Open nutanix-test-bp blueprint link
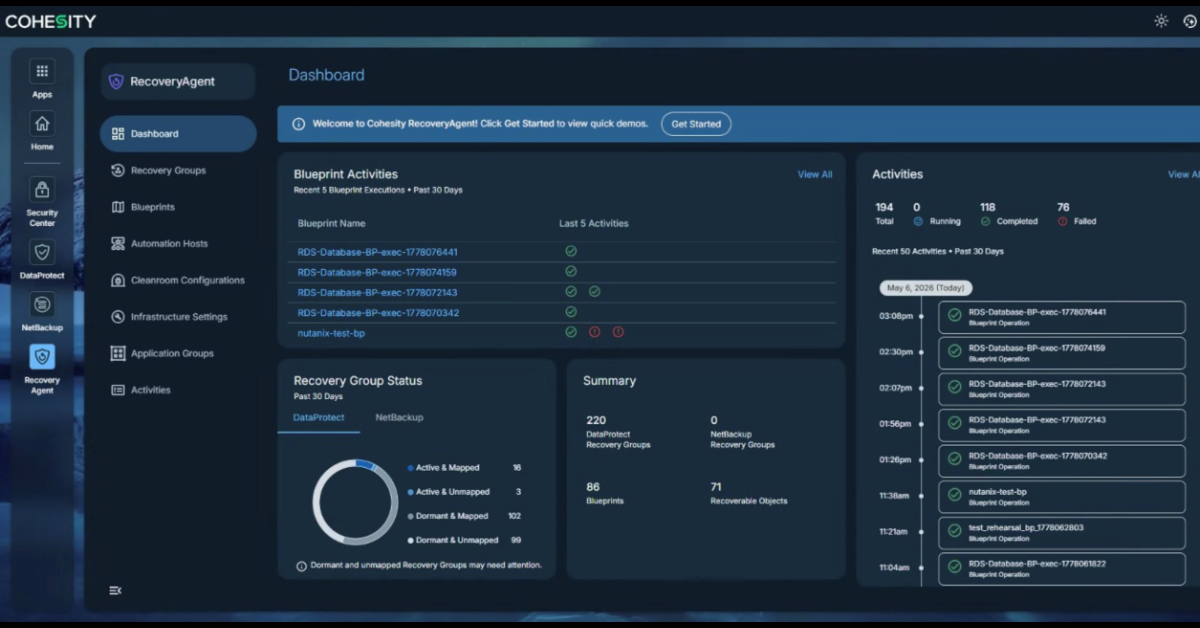 [331, 333]
